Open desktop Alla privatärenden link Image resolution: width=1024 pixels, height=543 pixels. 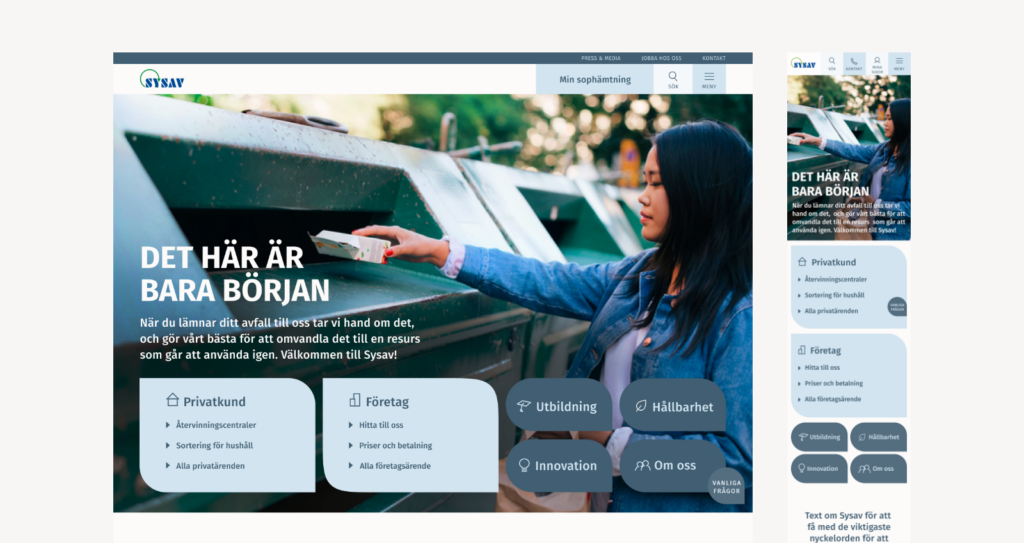pyautogui.click(x=210, y=466)
